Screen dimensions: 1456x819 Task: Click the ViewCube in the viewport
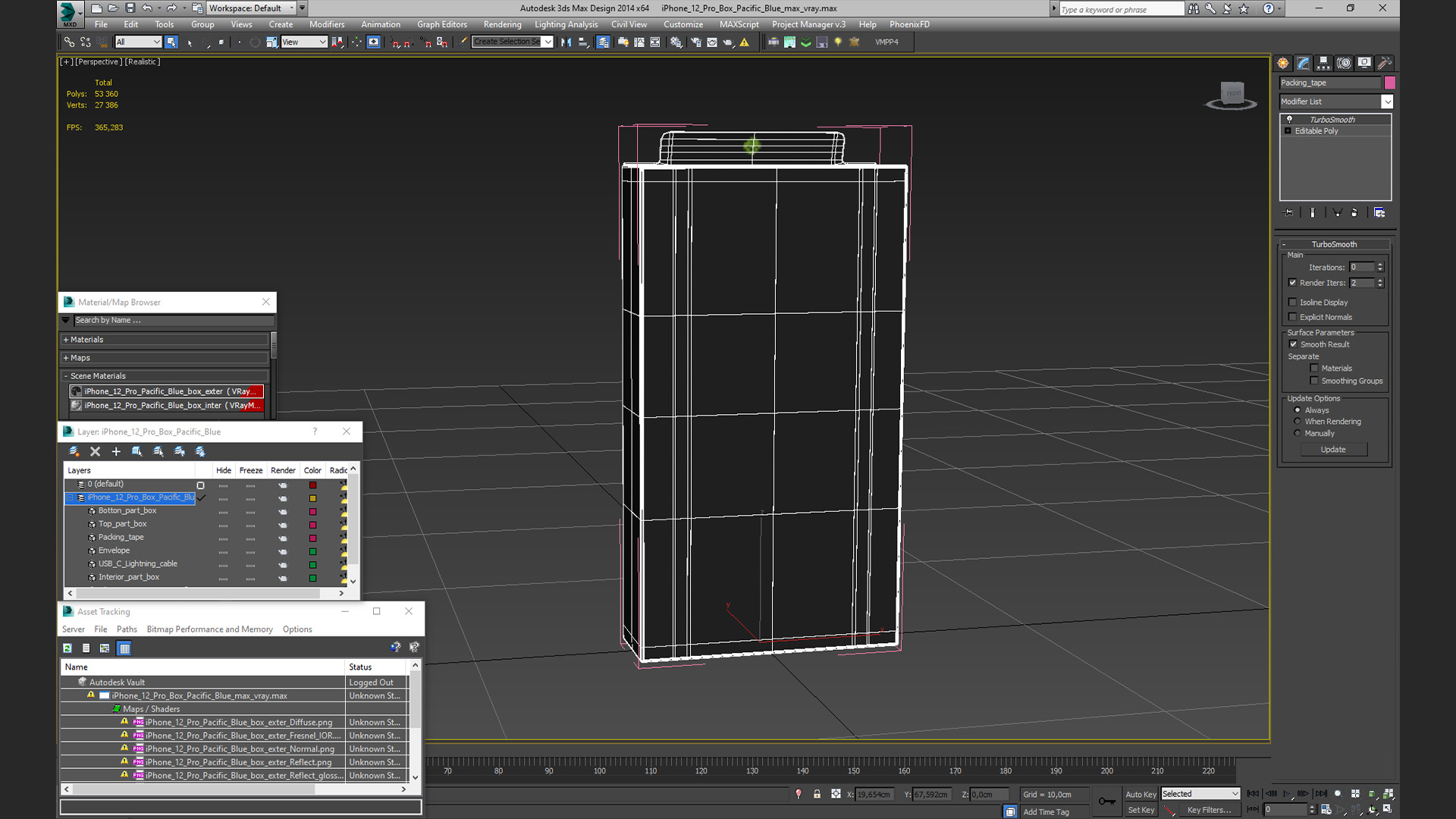pos(1232,95)
